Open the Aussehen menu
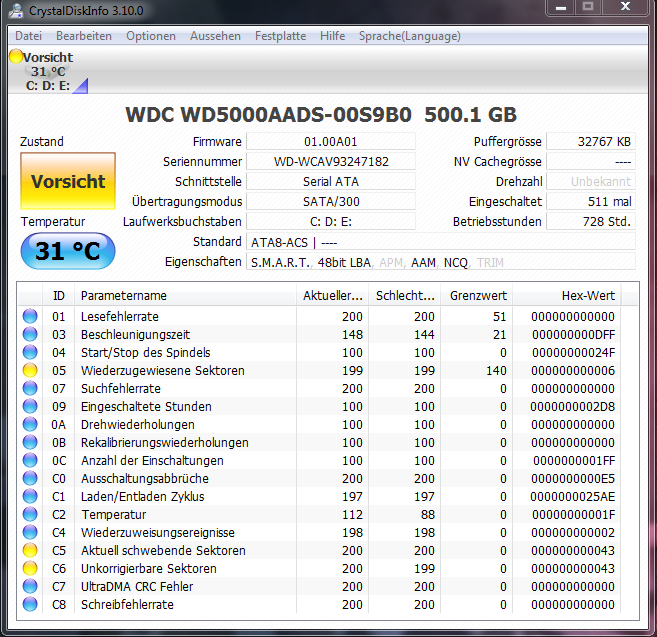The image size is (657, 637). pyautogui.click(x=215, y=36)
